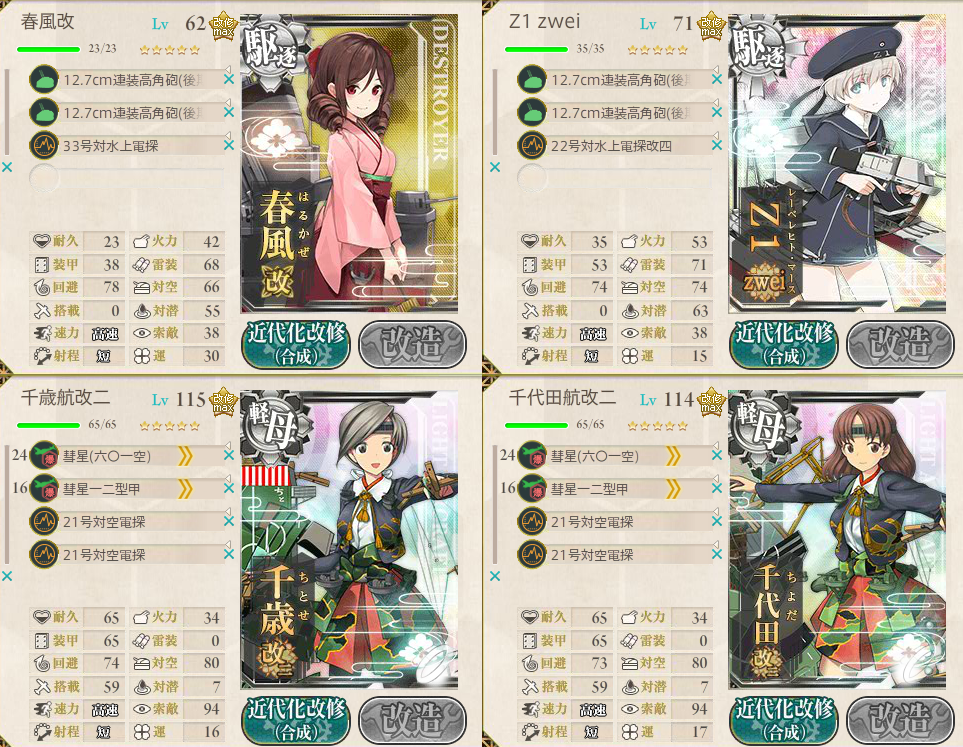Click Z1 zwei's second 12.7cm gun icon

pyautogui.click(x=532, y=113)
